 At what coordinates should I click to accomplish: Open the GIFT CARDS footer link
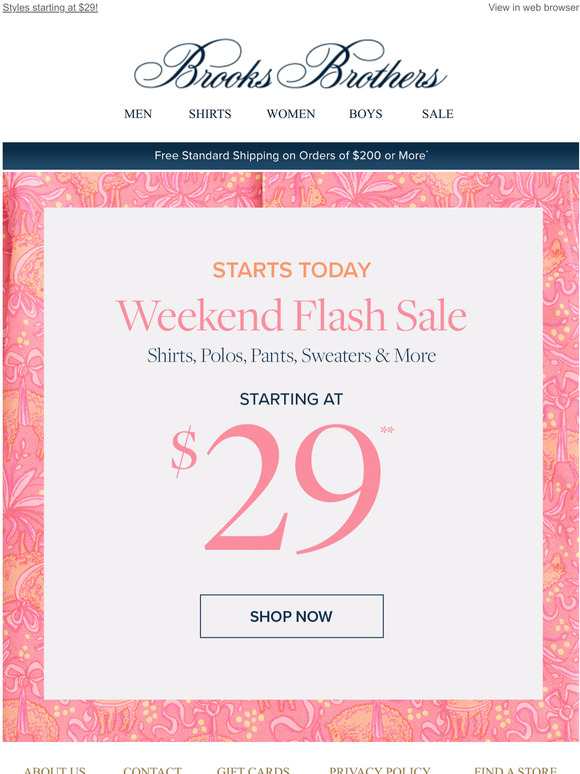253,770
